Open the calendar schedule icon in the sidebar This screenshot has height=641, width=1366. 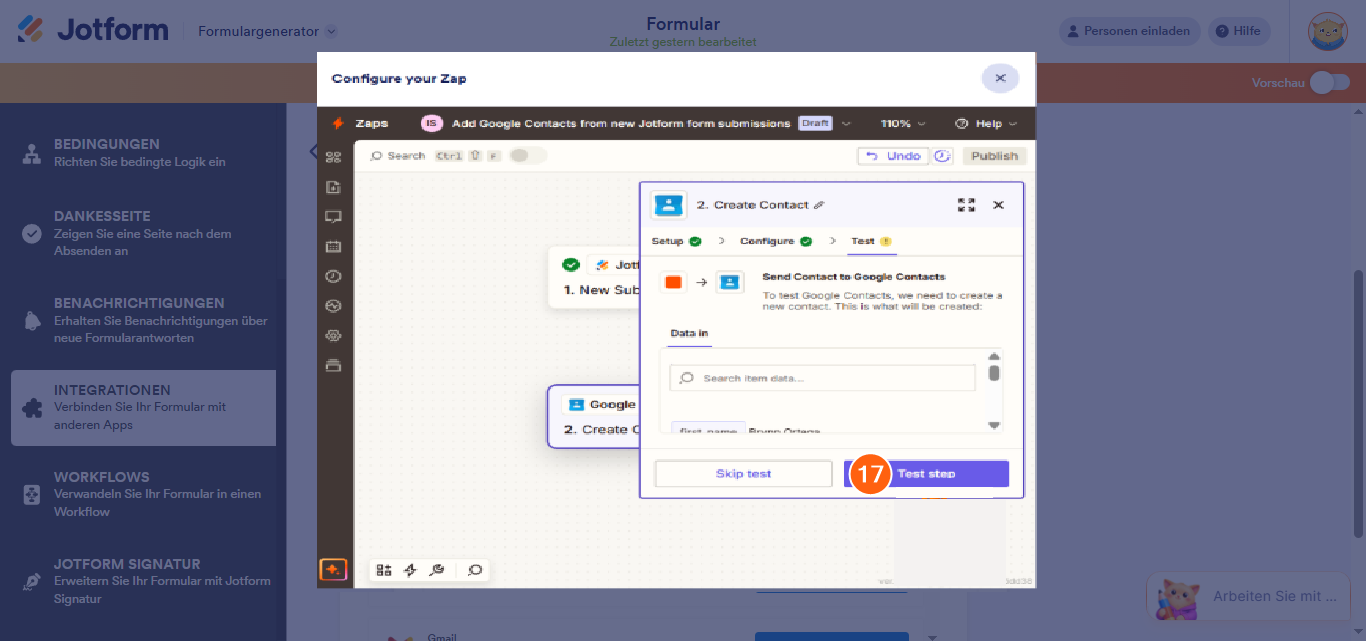333,246
